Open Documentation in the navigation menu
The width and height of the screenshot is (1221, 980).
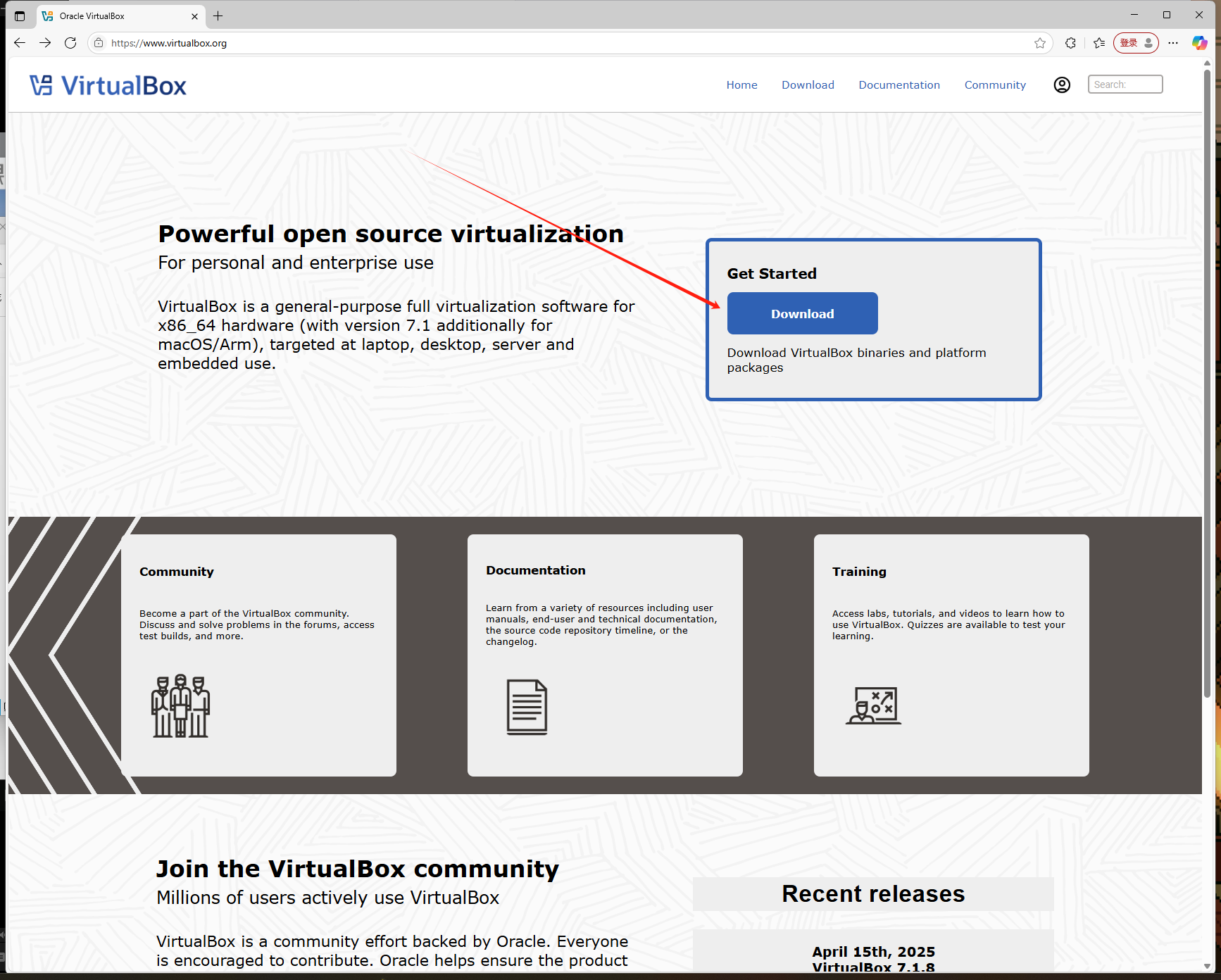[899, 84]
